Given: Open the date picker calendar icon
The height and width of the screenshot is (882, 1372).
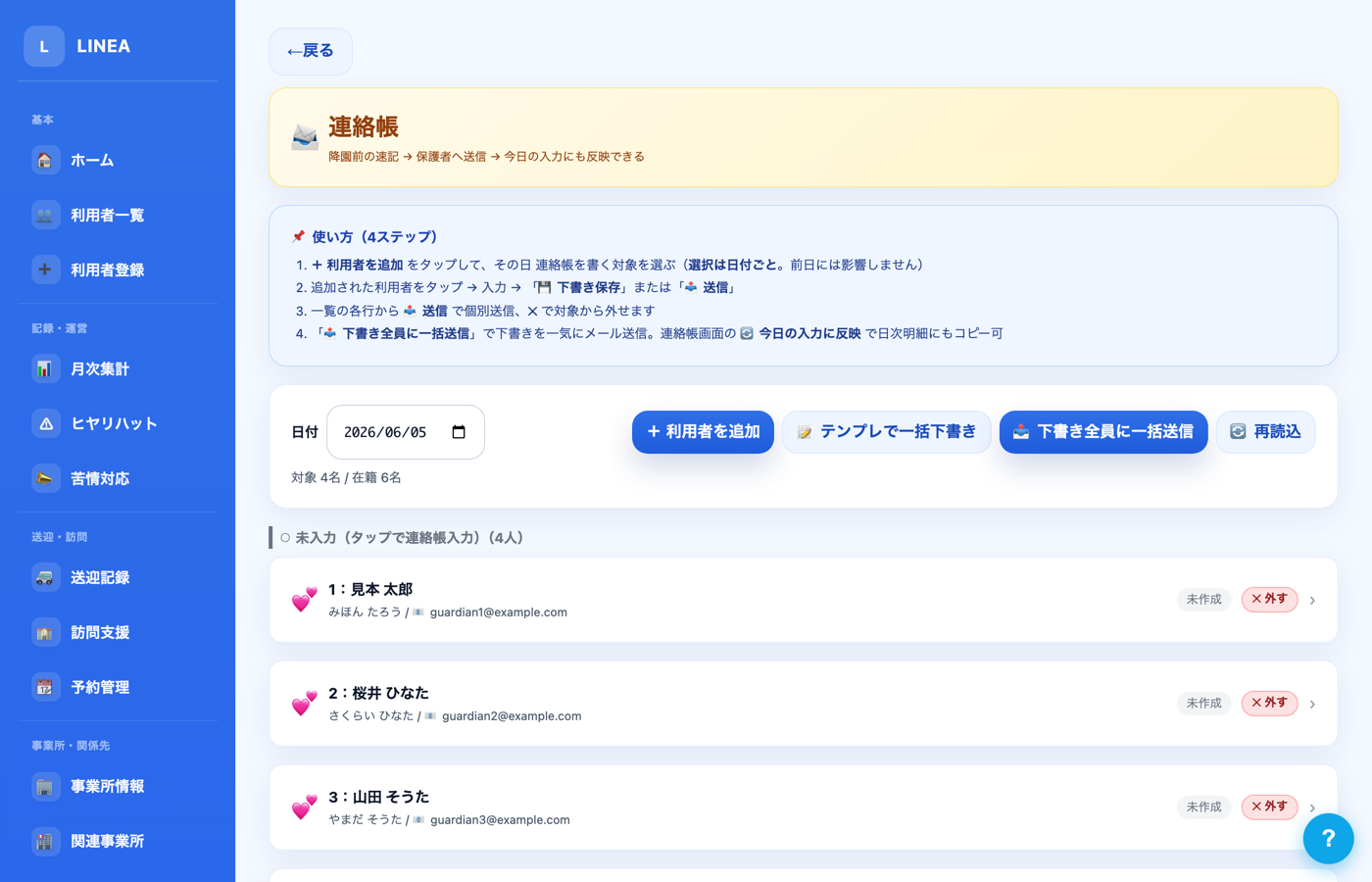Looking at the screenshot, I should pos(459,432).
